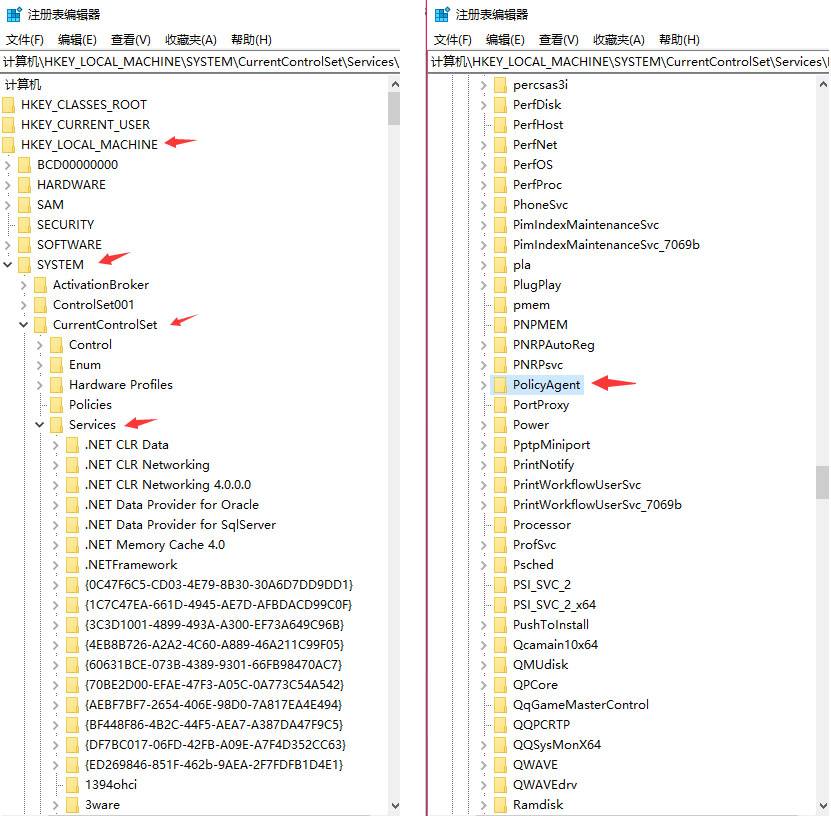Open the 文件(F) menu

tap(23, 39)
